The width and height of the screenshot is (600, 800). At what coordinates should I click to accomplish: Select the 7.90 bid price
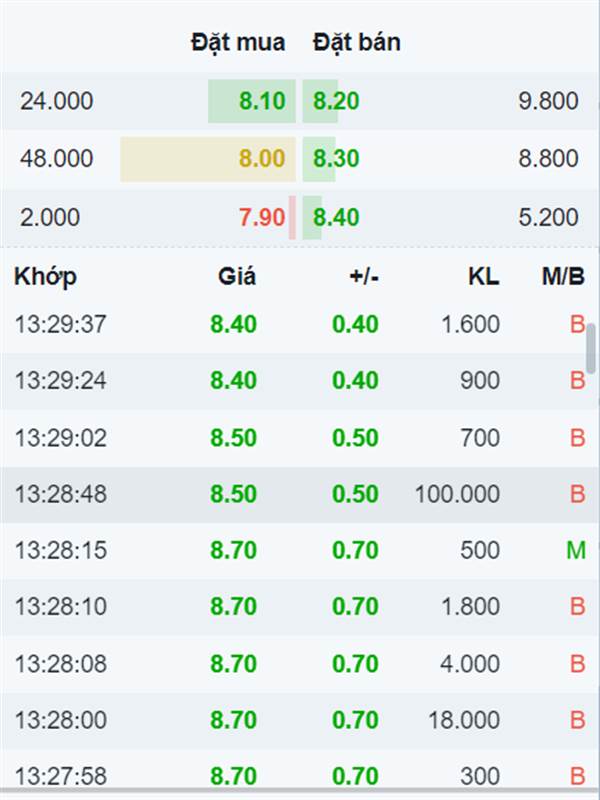pos(262,218)
